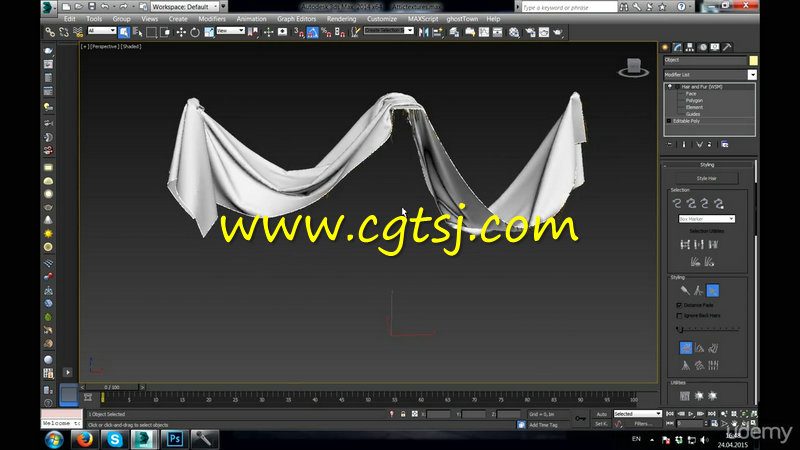800x450 pixels.
Task: Open the Graph Editors menu
Action: 296,19
